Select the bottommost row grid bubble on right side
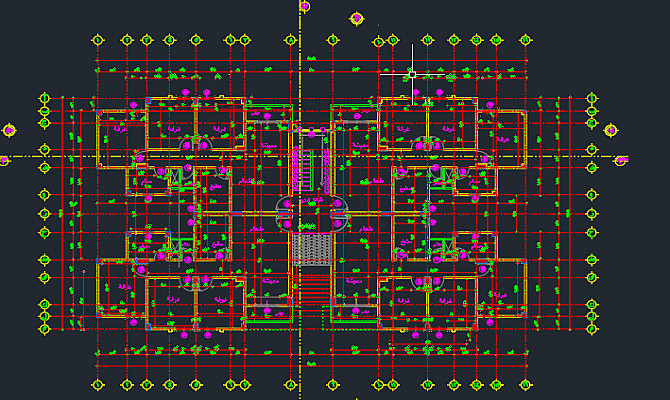Image resolution: width=670 pixels, height=400 pixels. point(592,329)
